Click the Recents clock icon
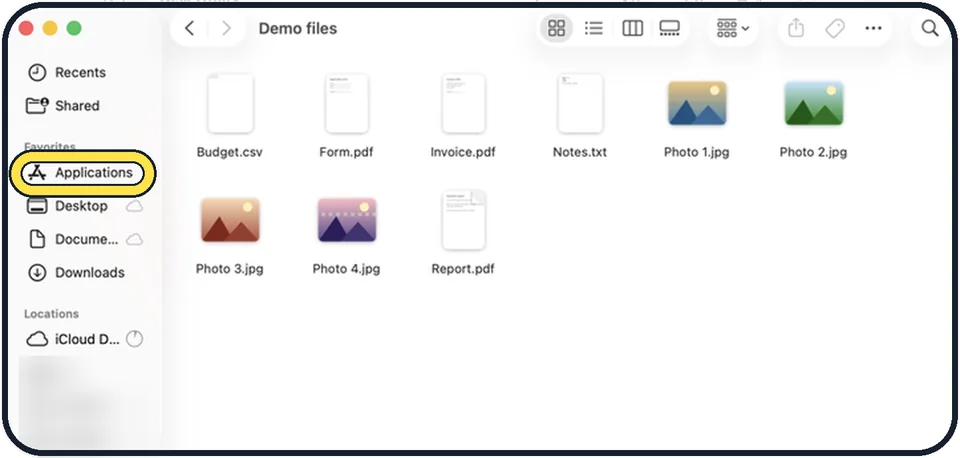 click(37, 72)
